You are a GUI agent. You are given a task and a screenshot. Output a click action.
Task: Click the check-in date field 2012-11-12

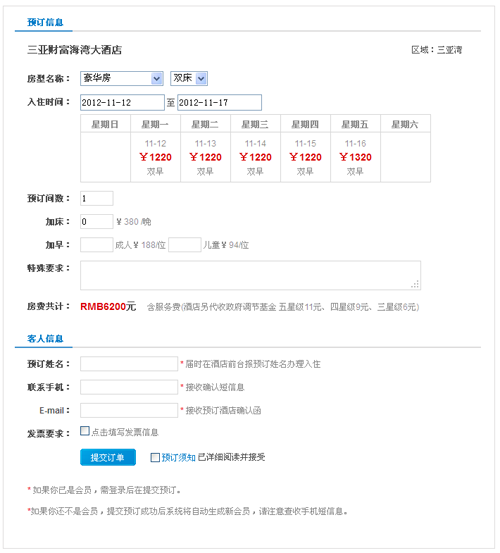[x=122, y=103]
